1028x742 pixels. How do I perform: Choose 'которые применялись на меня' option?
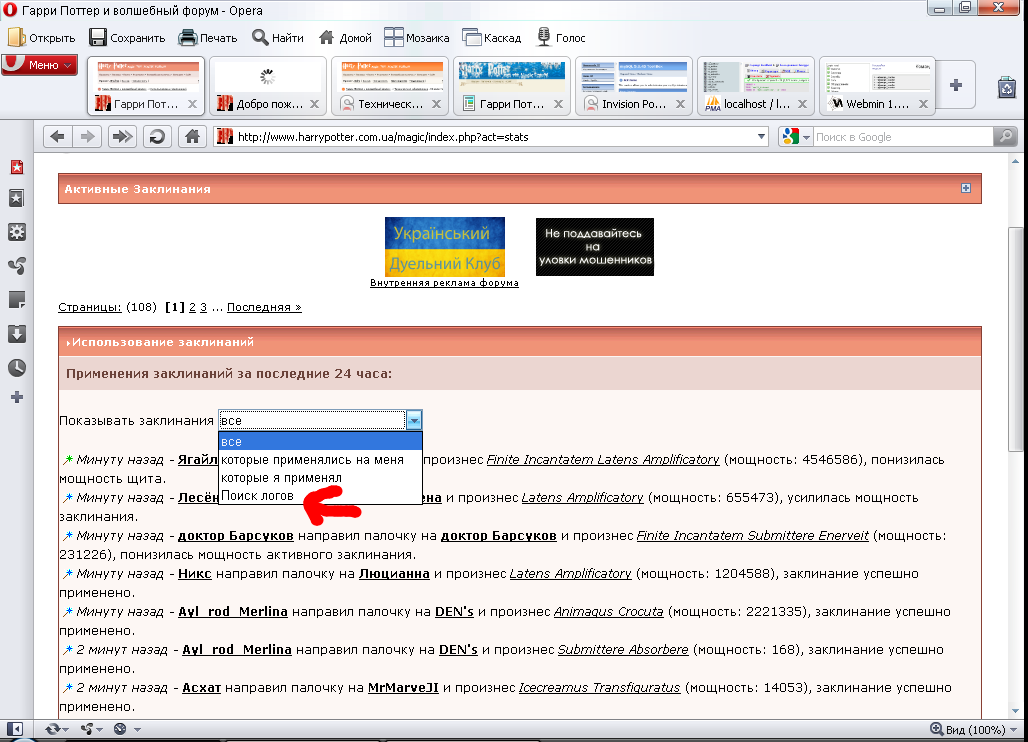[312, 460]
